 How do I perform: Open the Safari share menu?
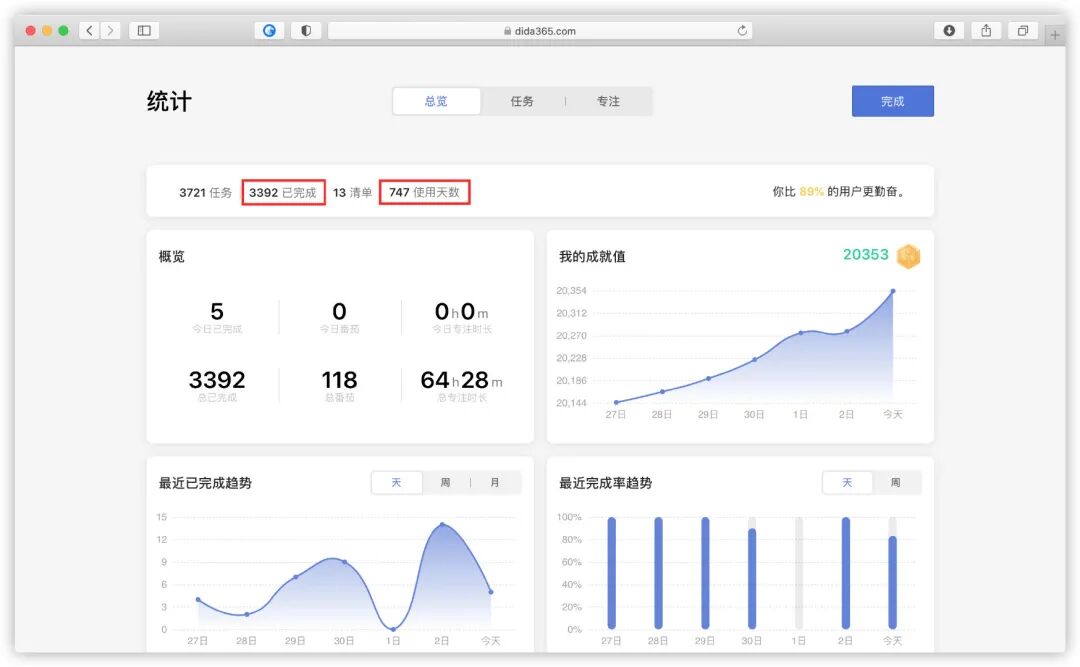[x=986, y=30]
